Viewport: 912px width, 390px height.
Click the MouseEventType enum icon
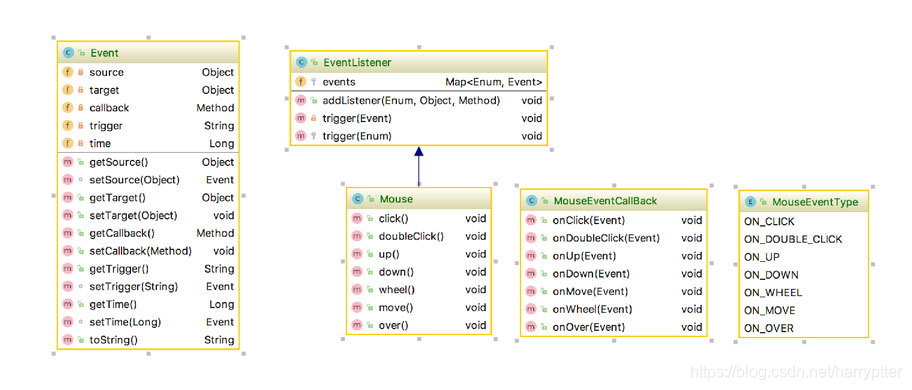click(x=750, y=202)
